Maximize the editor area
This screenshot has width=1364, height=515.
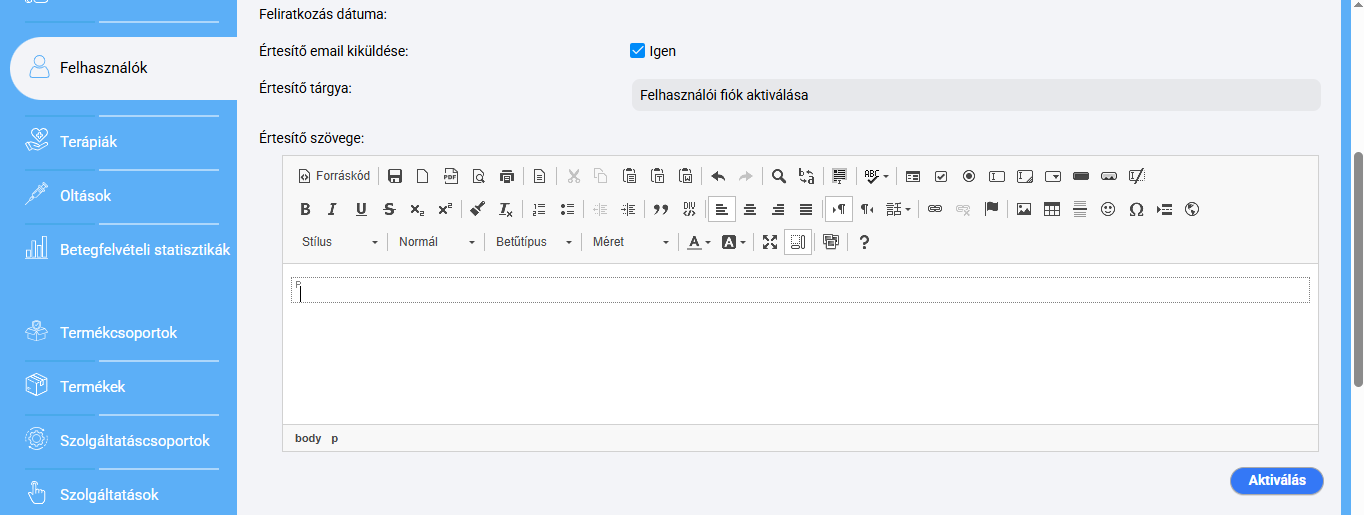click(x=770, y=242)
